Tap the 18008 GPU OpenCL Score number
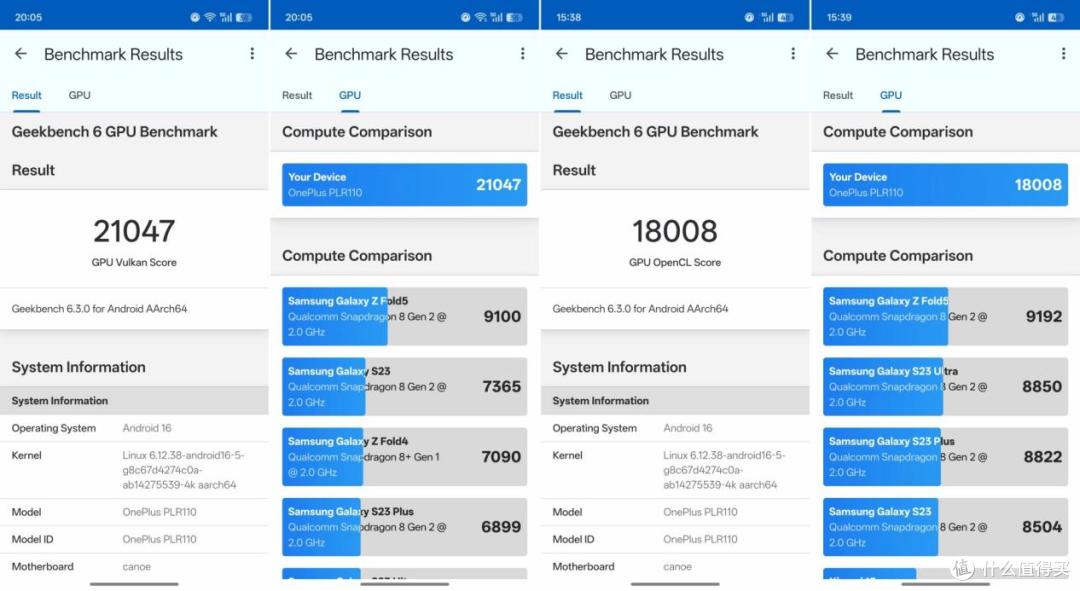The image size is (1080, 591). [x=675, y=231]
